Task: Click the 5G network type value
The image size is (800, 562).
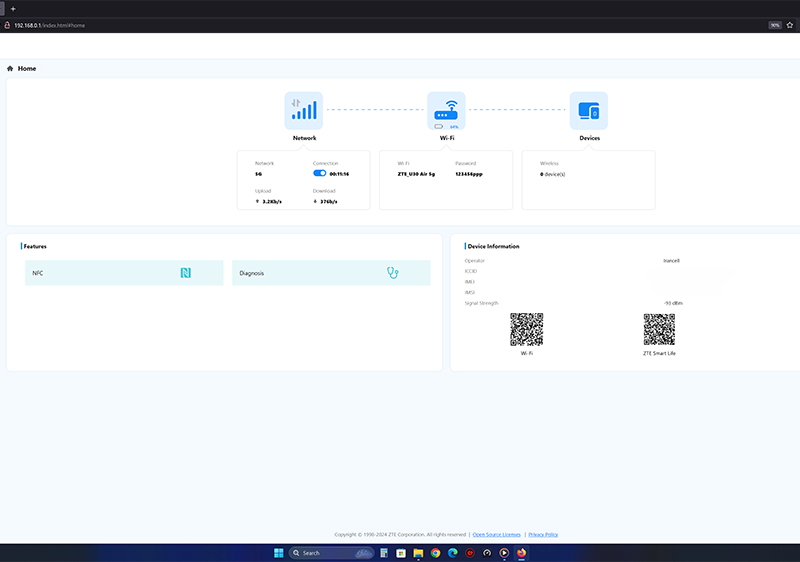Action: [x=259, y=174]
